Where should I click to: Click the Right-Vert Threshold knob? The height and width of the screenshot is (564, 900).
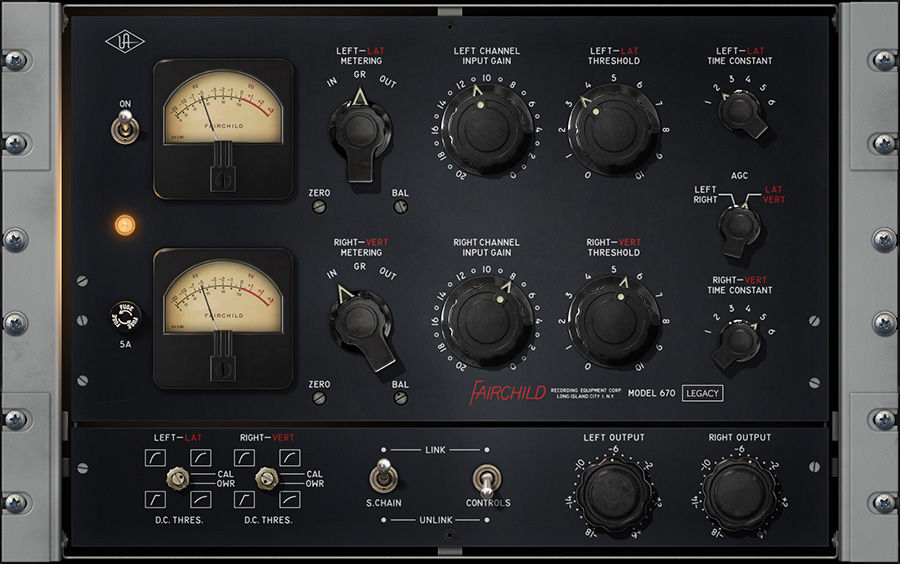pyautogui.click(x=614, y=321)
